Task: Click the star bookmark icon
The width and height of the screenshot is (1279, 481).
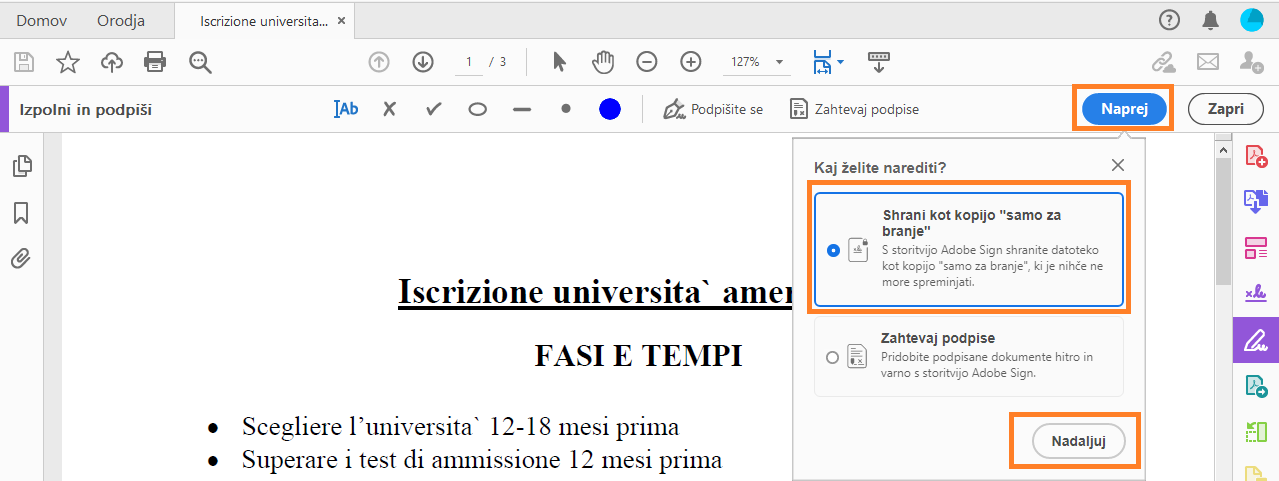Action: pyautogui.click(x=67, y=62)
